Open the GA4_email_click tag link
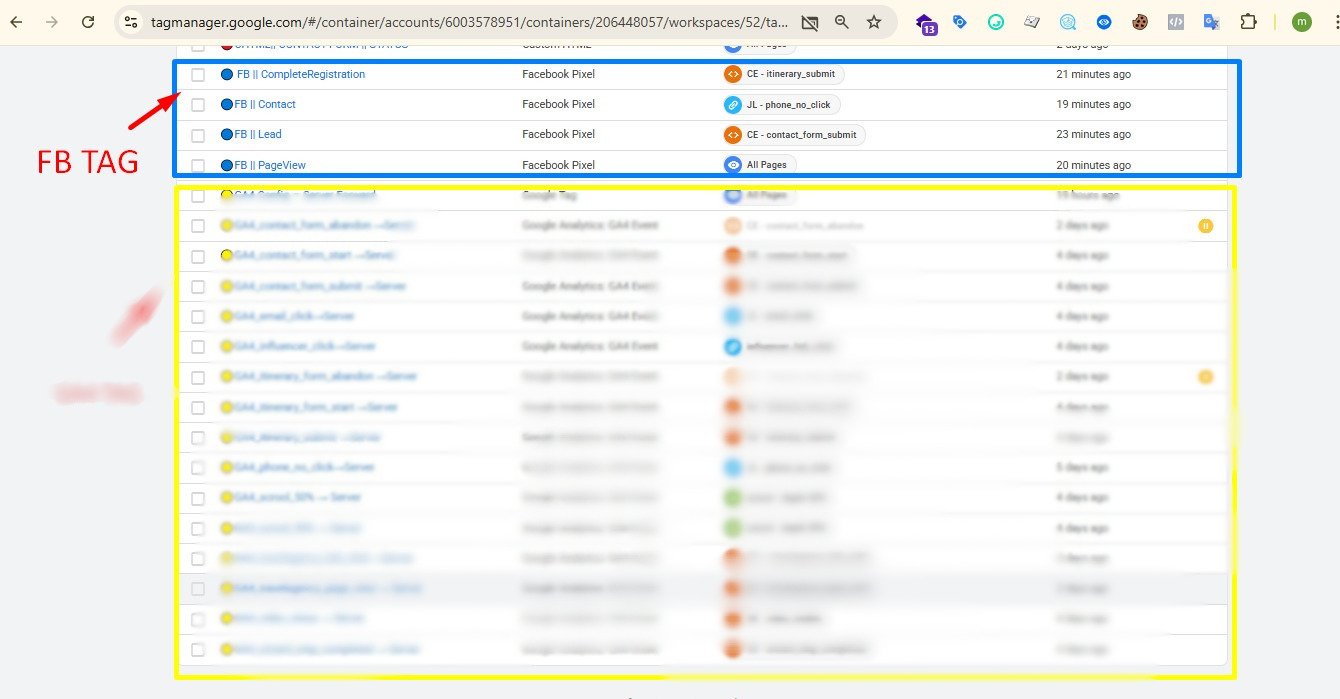 click(294, 316)
